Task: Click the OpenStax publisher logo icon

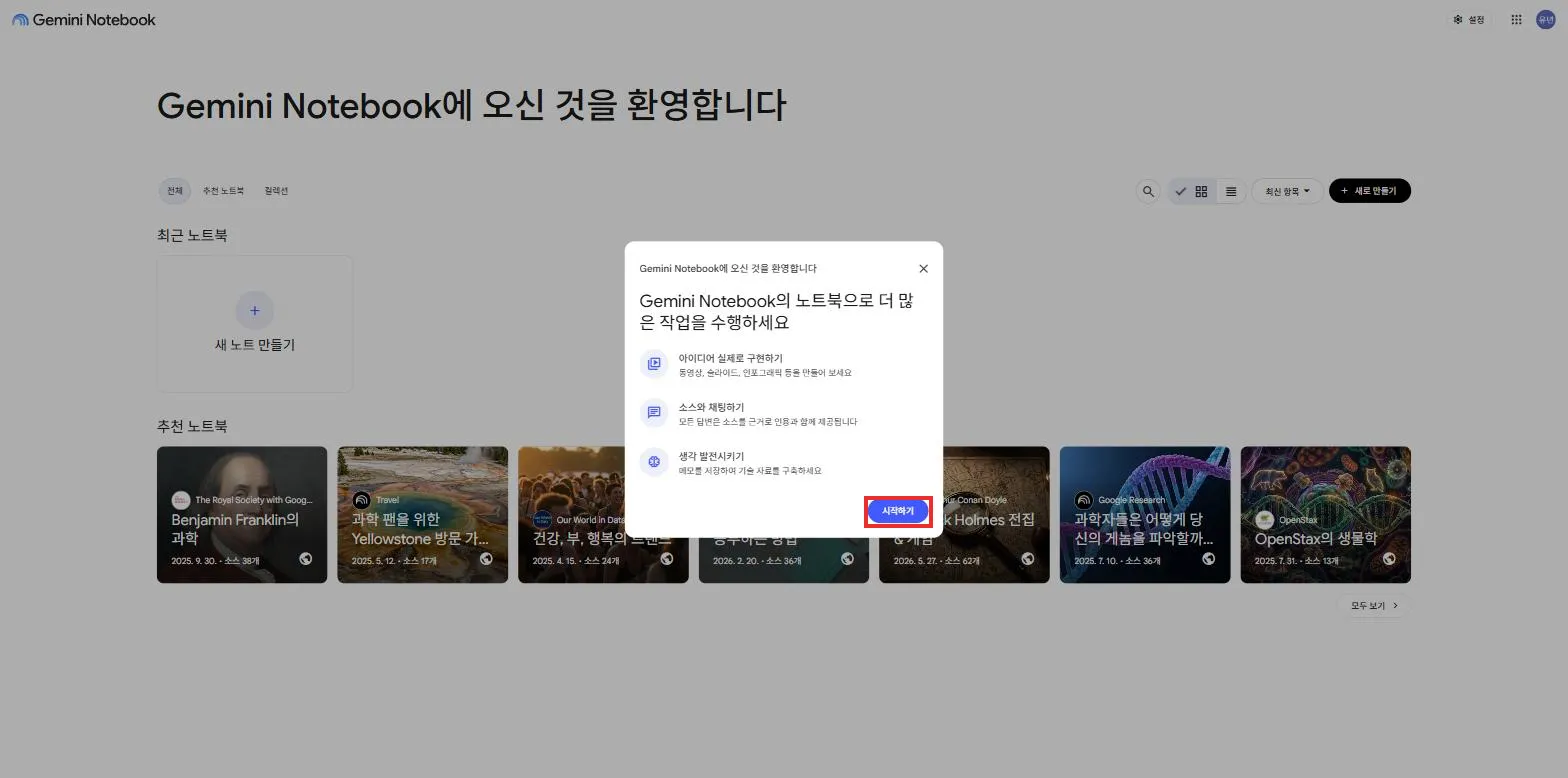Action: [1264, 520]
